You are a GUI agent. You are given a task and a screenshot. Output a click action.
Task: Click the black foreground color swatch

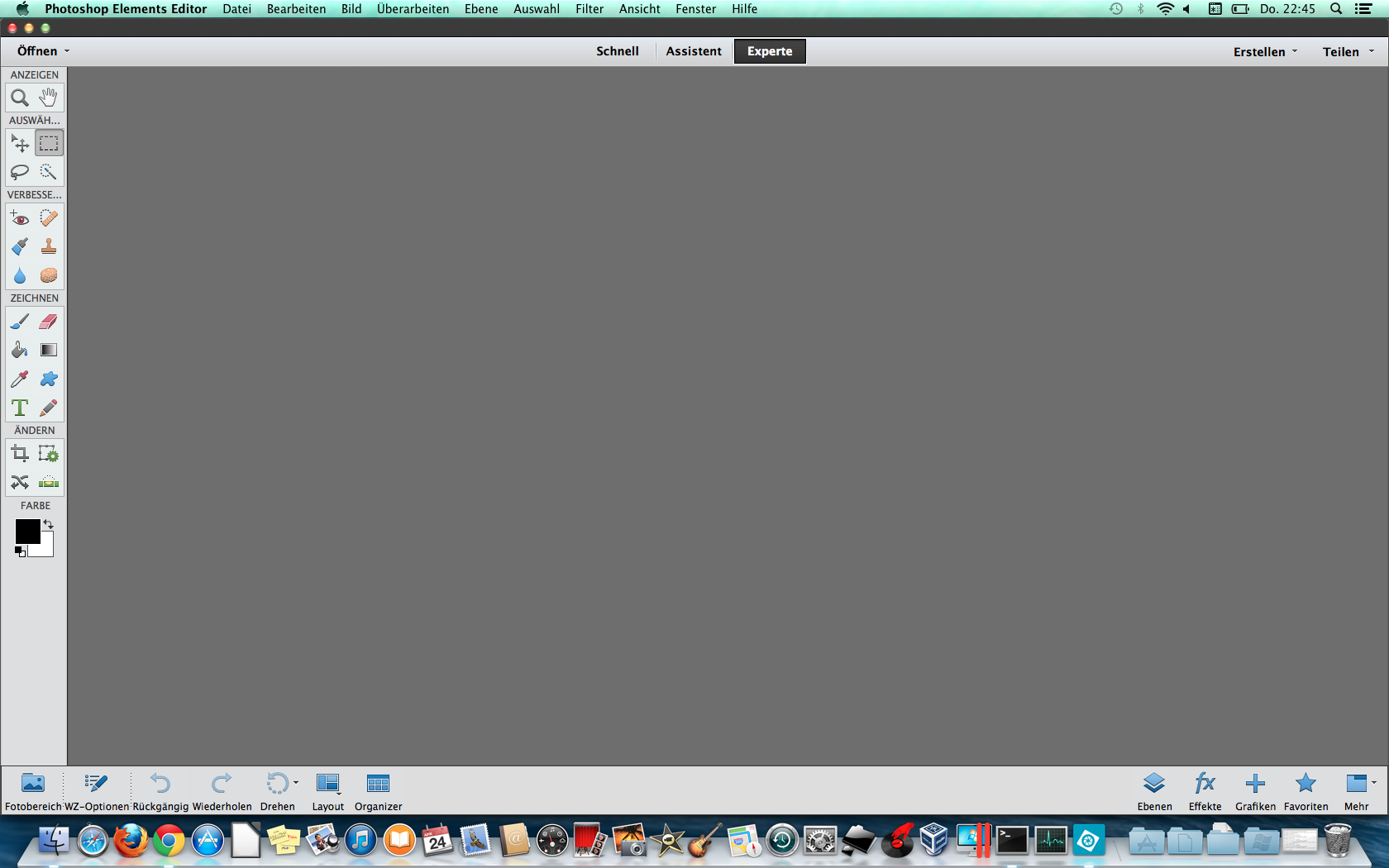[26, 532]
